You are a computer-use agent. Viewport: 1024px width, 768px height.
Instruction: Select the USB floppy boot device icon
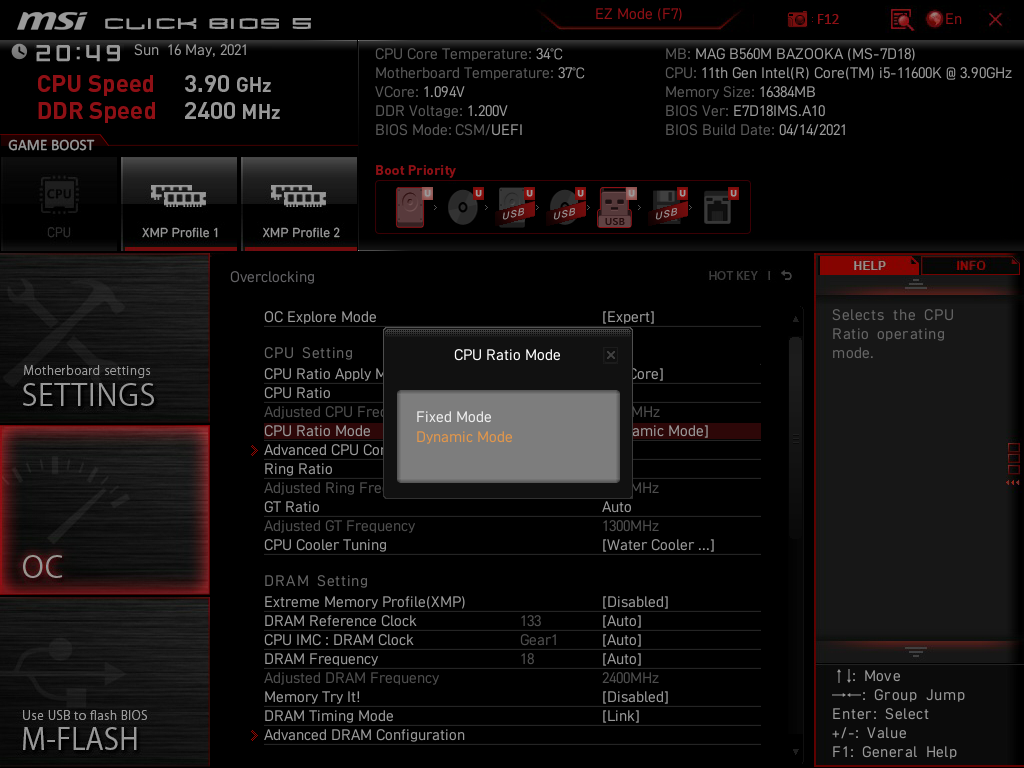(x=668, y=207)
